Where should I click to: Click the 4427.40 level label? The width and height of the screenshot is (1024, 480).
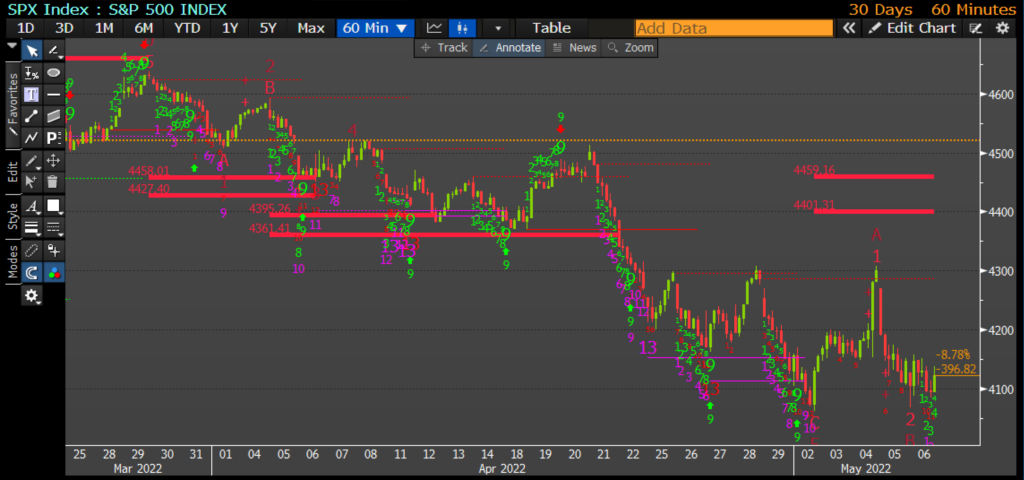point(149,188)
